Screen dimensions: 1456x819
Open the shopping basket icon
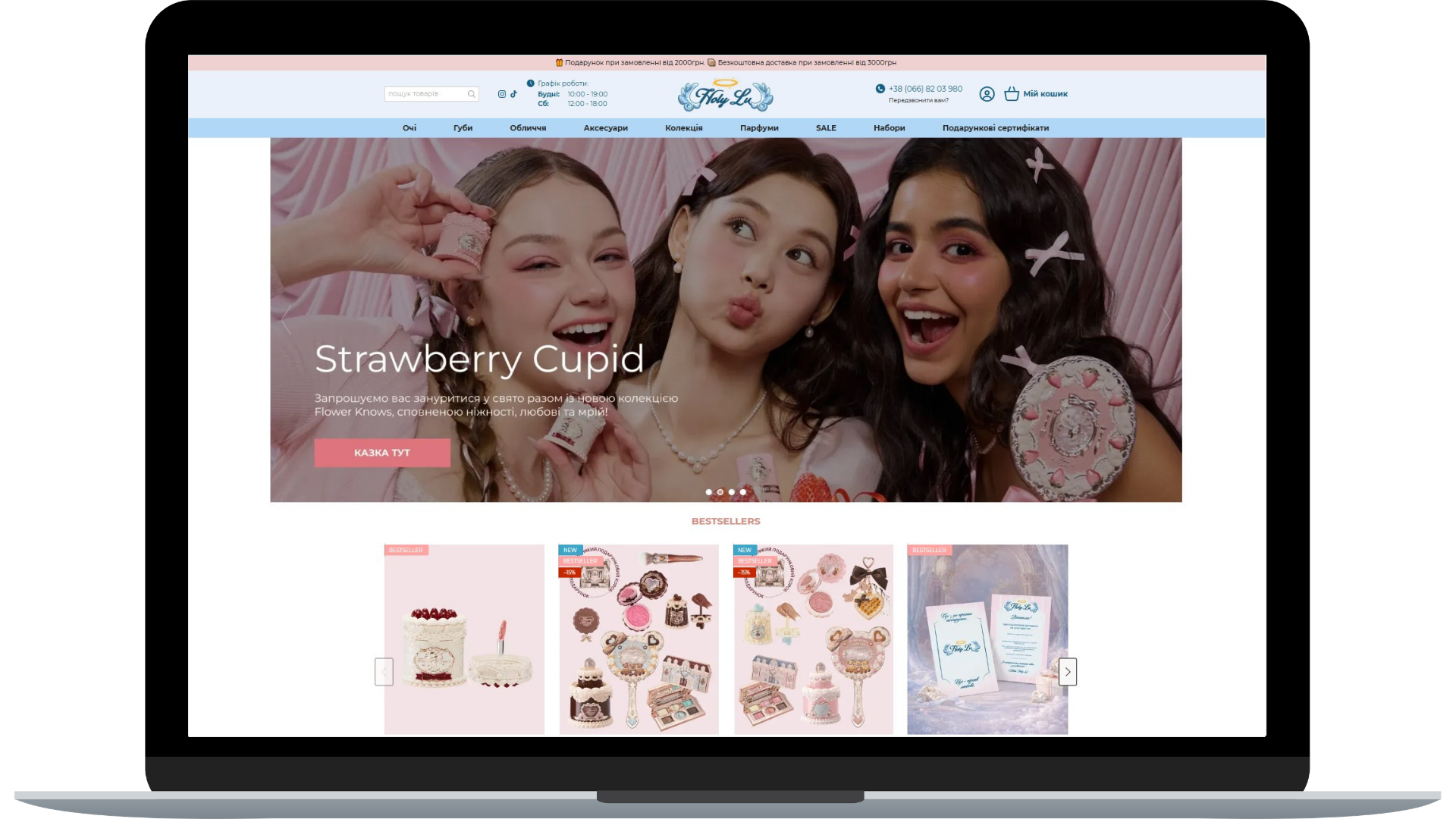click(x=1012, y=94)
